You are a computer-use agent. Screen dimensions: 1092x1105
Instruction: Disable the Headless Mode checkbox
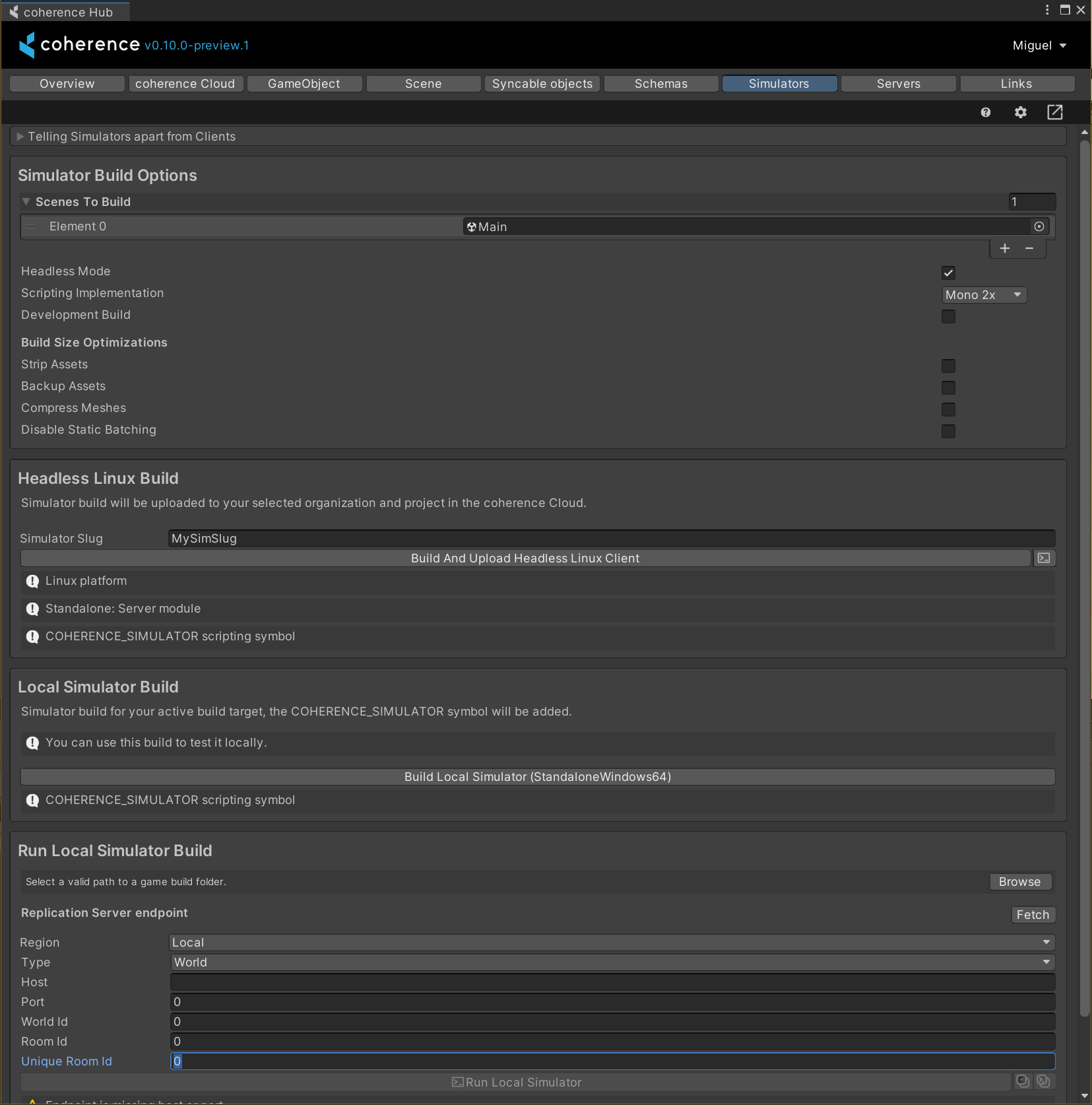(948, 273)
